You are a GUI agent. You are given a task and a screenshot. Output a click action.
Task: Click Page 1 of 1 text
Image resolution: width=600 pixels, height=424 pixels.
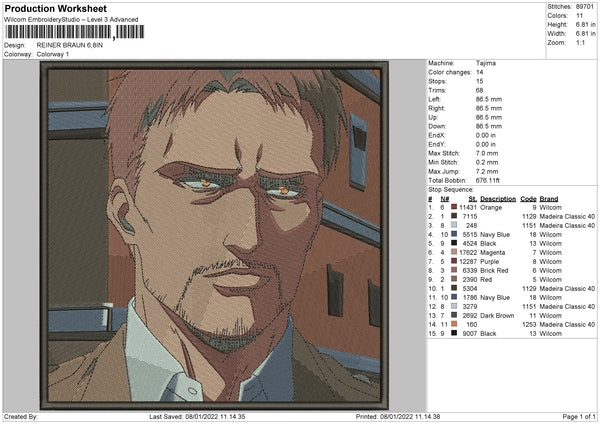click(579, 416)
